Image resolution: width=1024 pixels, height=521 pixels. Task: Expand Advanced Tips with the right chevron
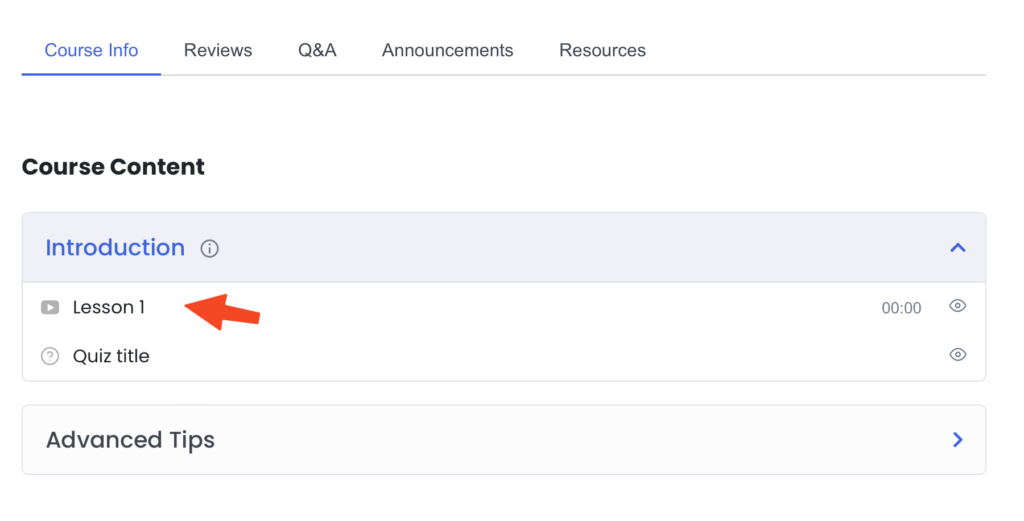[x=958, y=439]
